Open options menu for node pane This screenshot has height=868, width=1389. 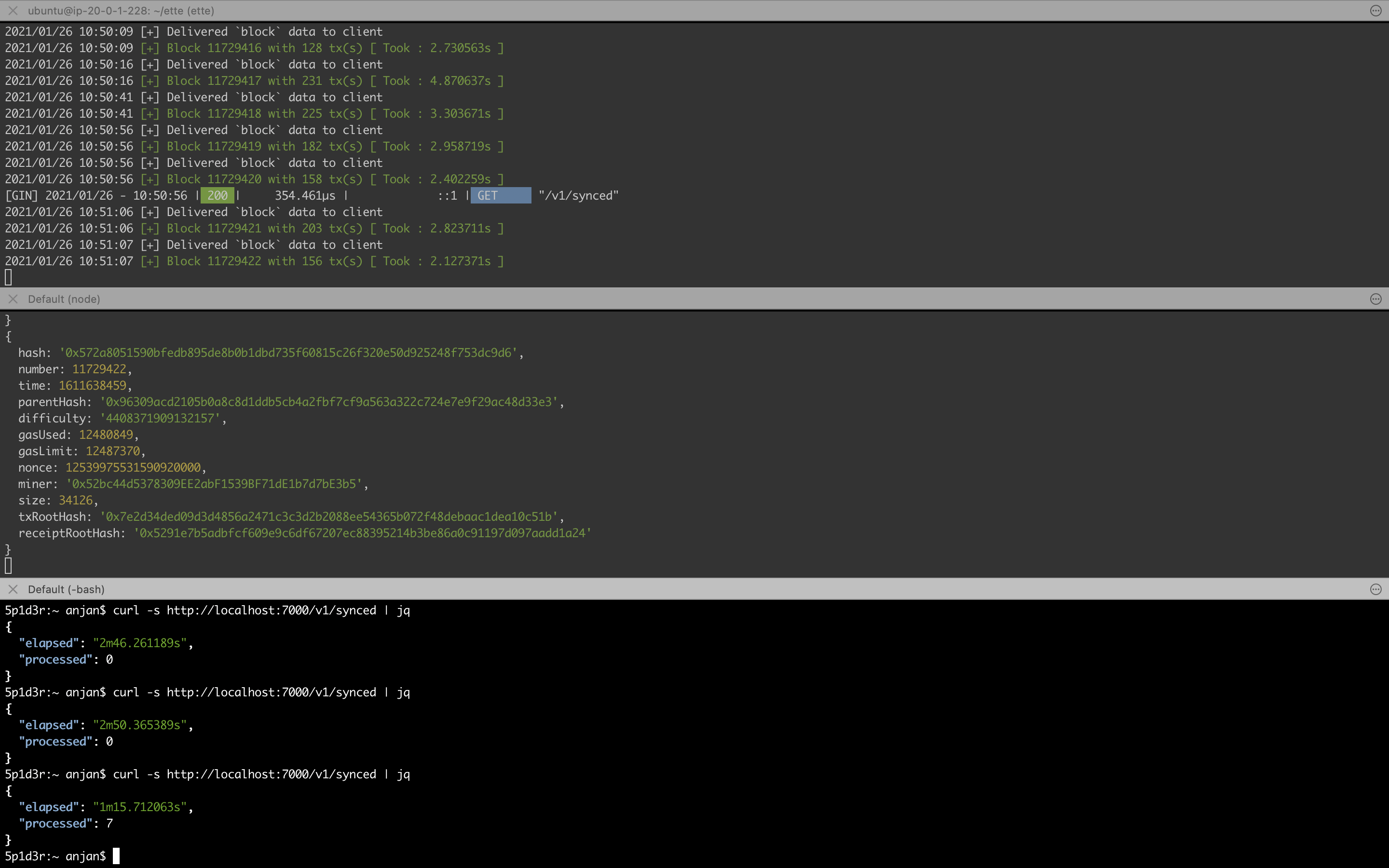pyautogui.click(x=1375, y=298)
